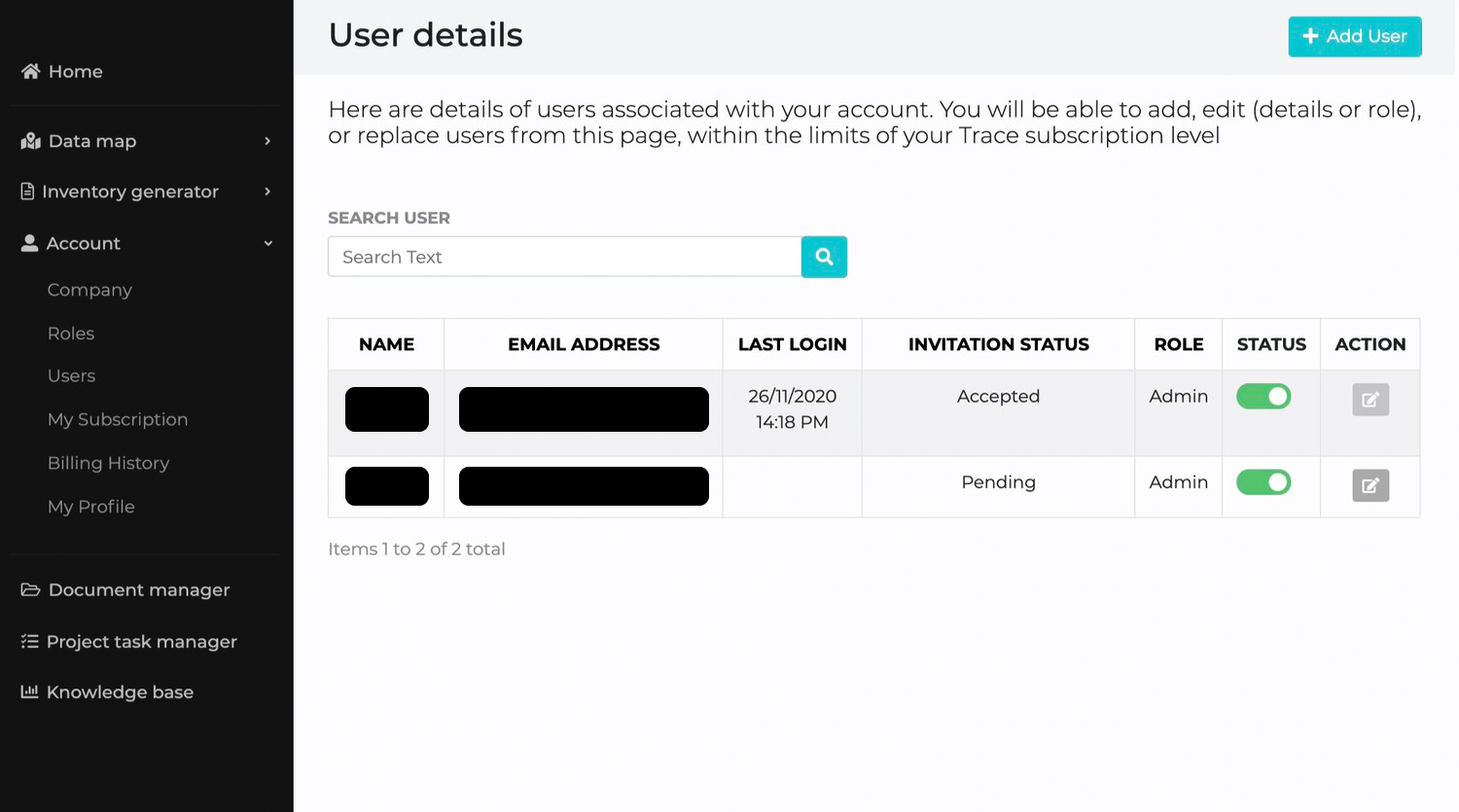Expand Inventory generator submenu chevron
The image size is (1459, 812).
pyautogui.click(x=267, y=192)
